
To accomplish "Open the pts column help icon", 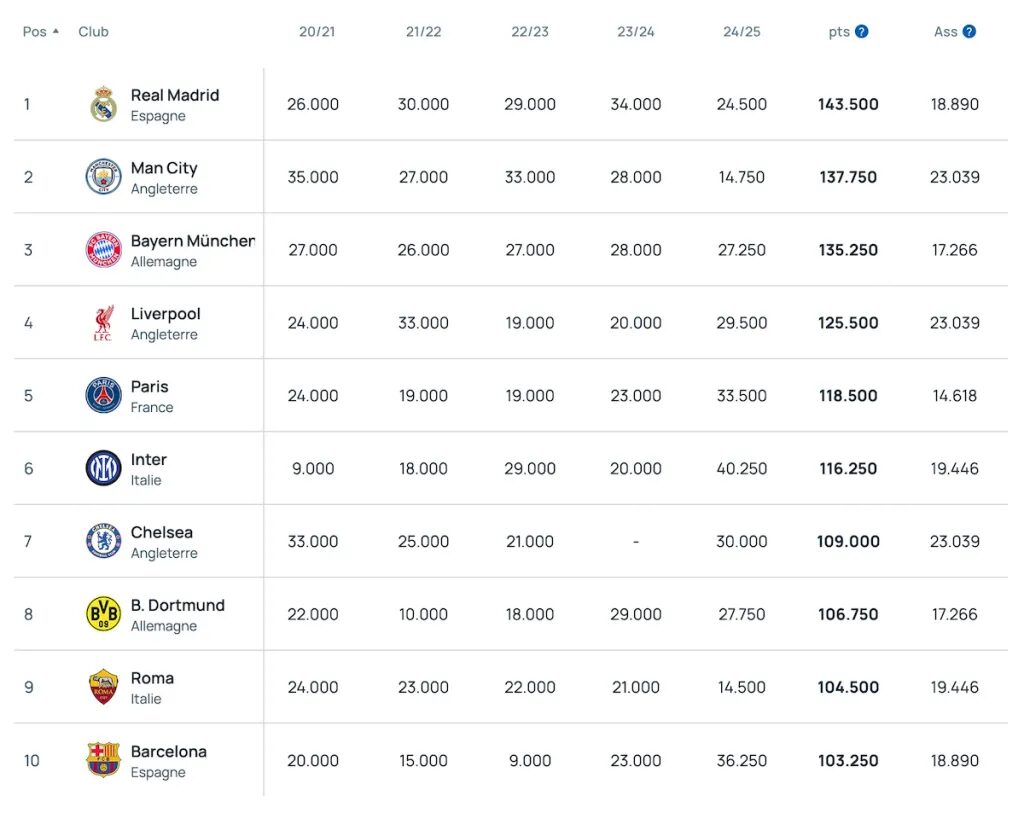I will 861,31.
